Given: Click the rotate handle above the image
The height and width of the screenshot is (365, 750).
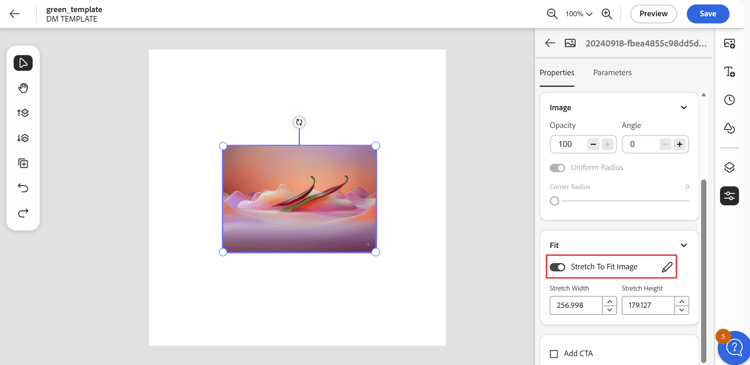Looking at the screenshot, I should point(299,122).
